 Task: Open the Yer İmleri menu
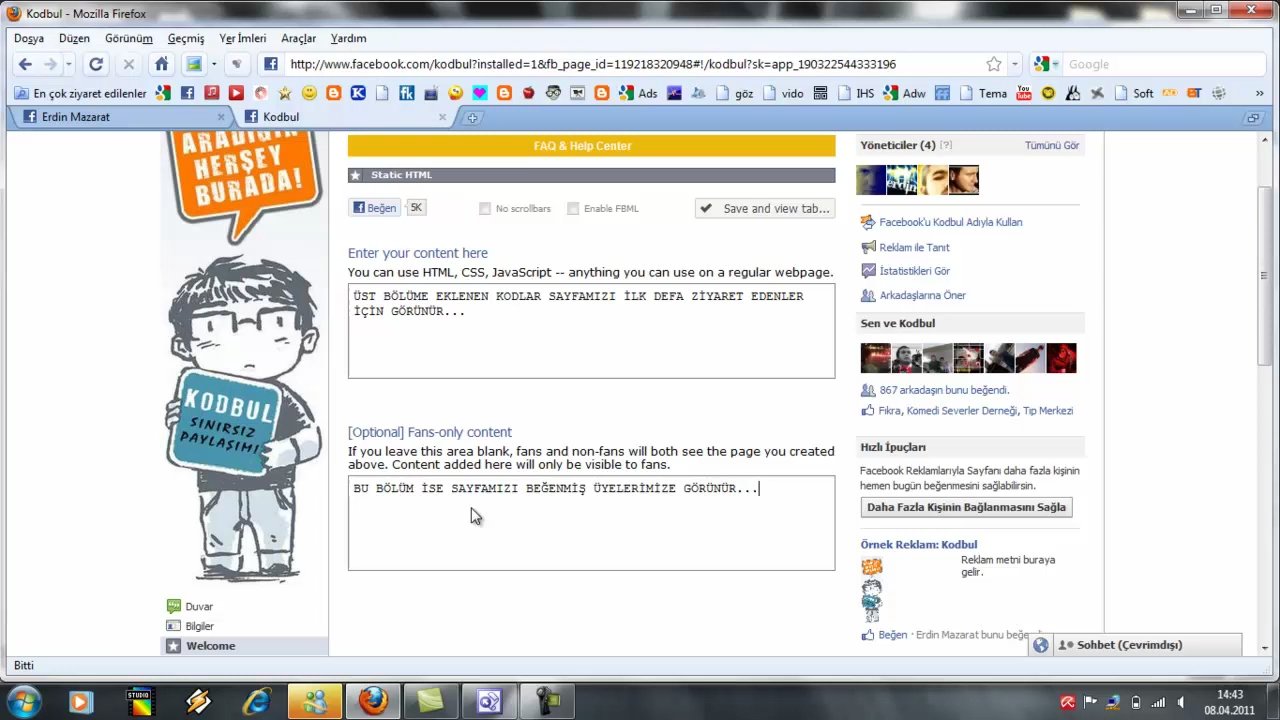(243, 38)
